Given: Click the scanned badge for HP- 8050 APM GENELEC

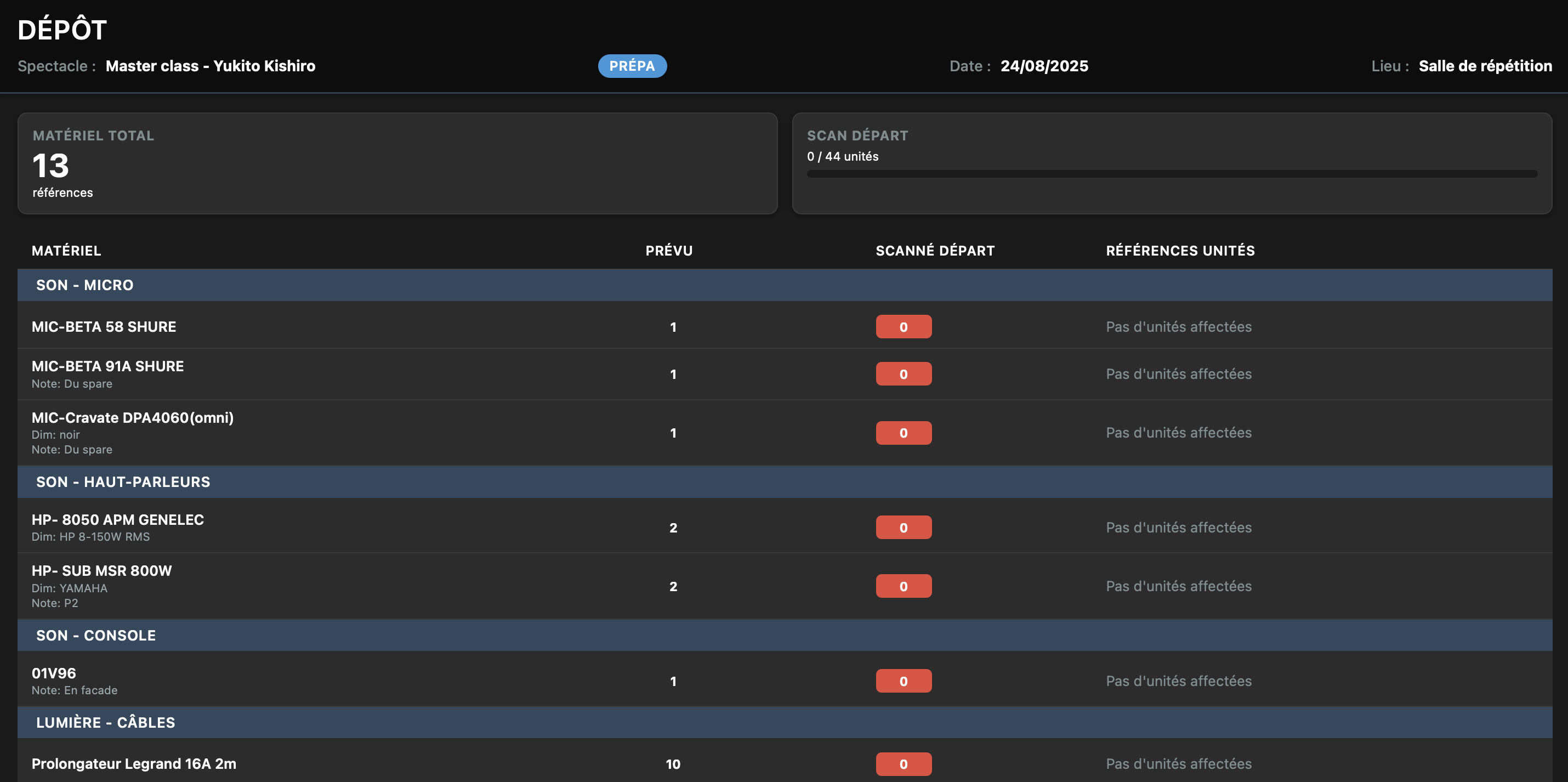Looking at the screenshot, I should [904, 528].
